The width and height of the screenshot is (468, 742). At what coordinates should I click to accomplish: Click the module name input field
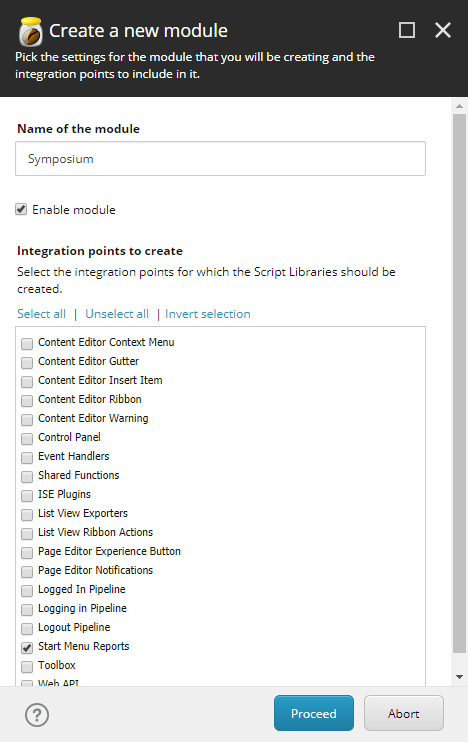221,159
